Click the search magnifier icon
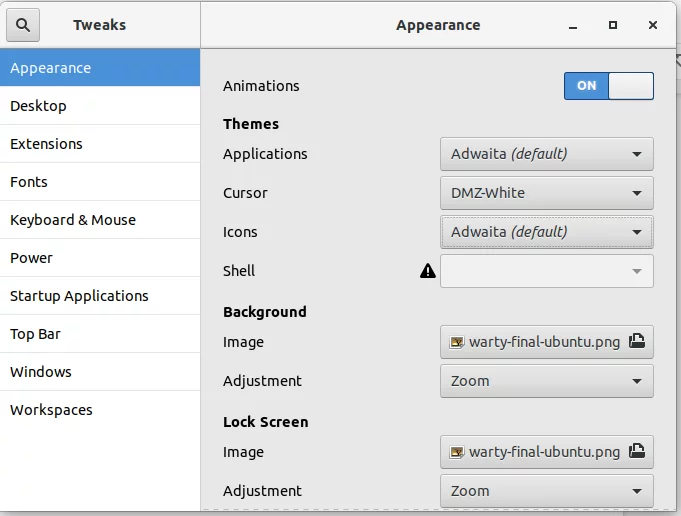 click(23, 25)
